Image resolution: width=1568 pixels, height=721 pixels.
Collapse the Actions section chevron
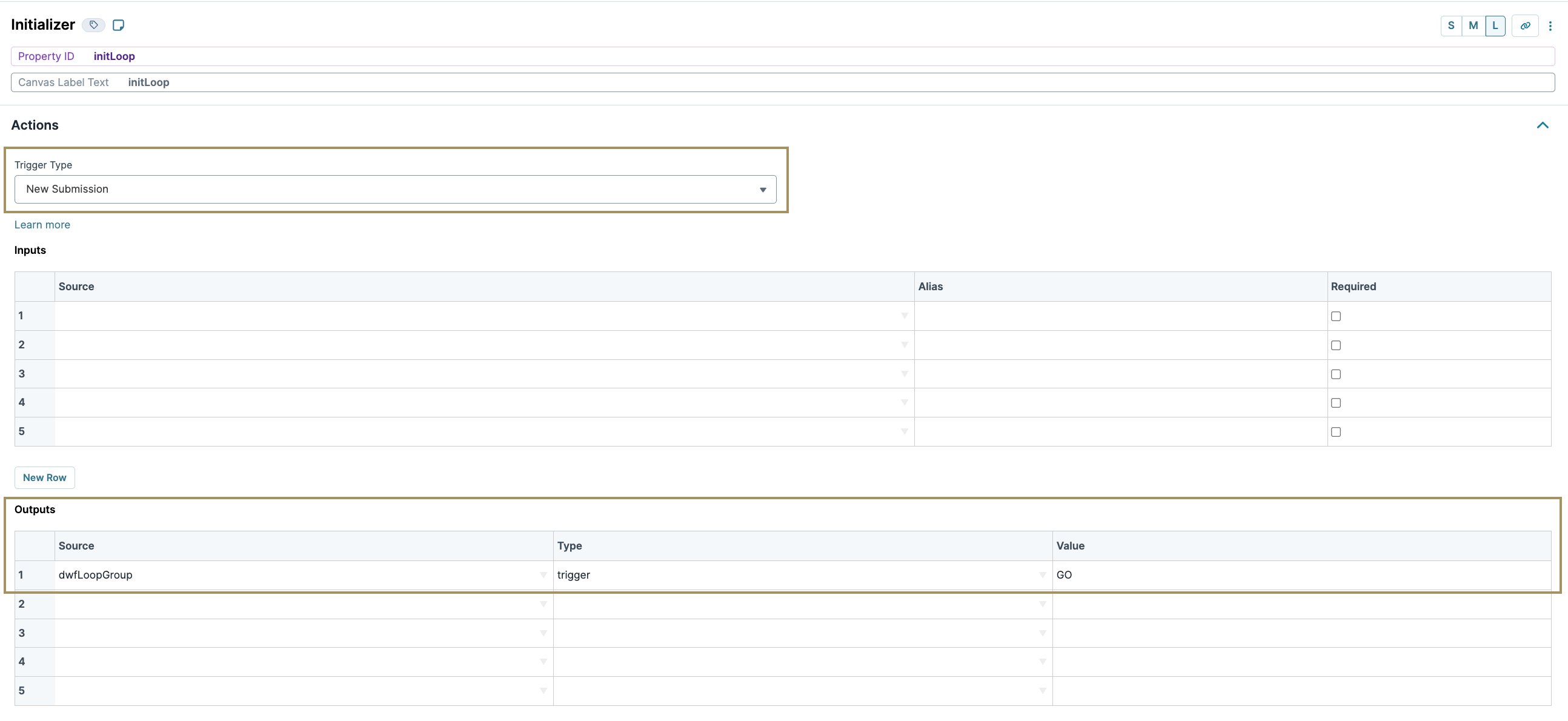coord(1543,125)
